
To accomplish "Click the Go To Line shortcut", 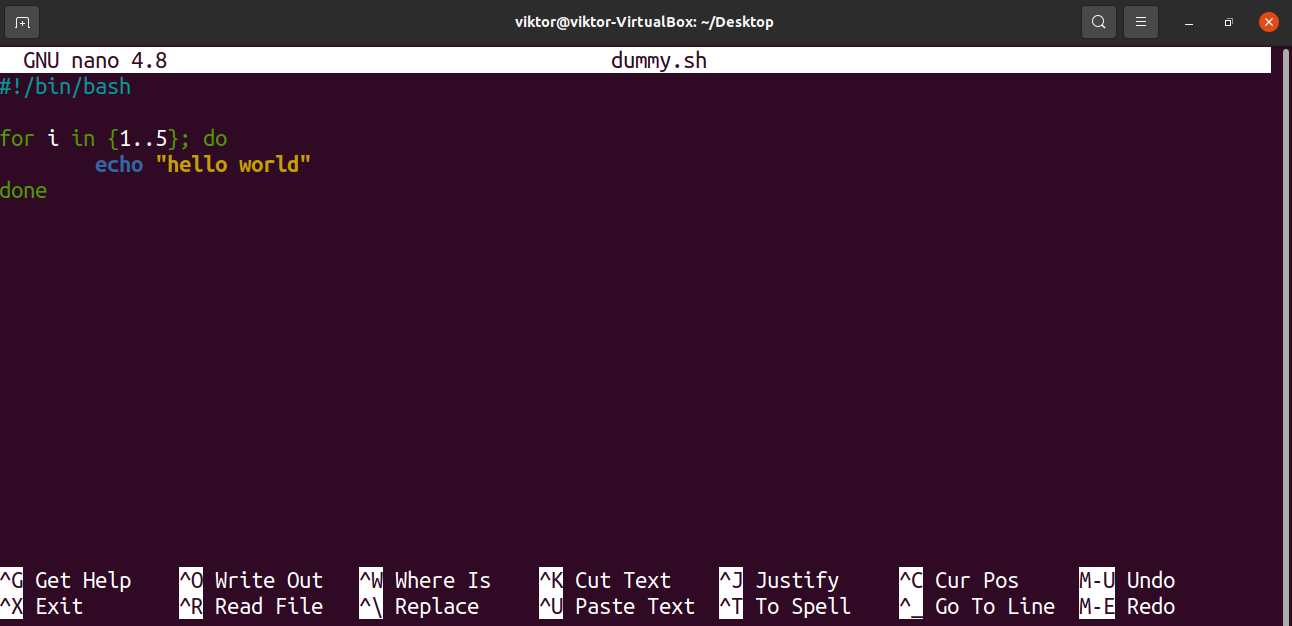I will (995, 606).
